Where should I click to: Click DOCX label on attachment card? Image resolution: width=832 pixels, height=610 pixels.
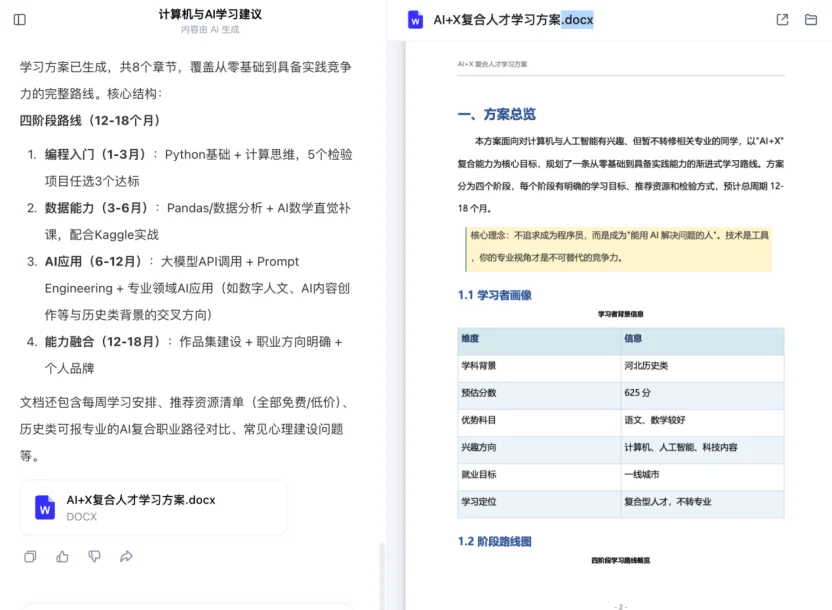tap(82, 517)
